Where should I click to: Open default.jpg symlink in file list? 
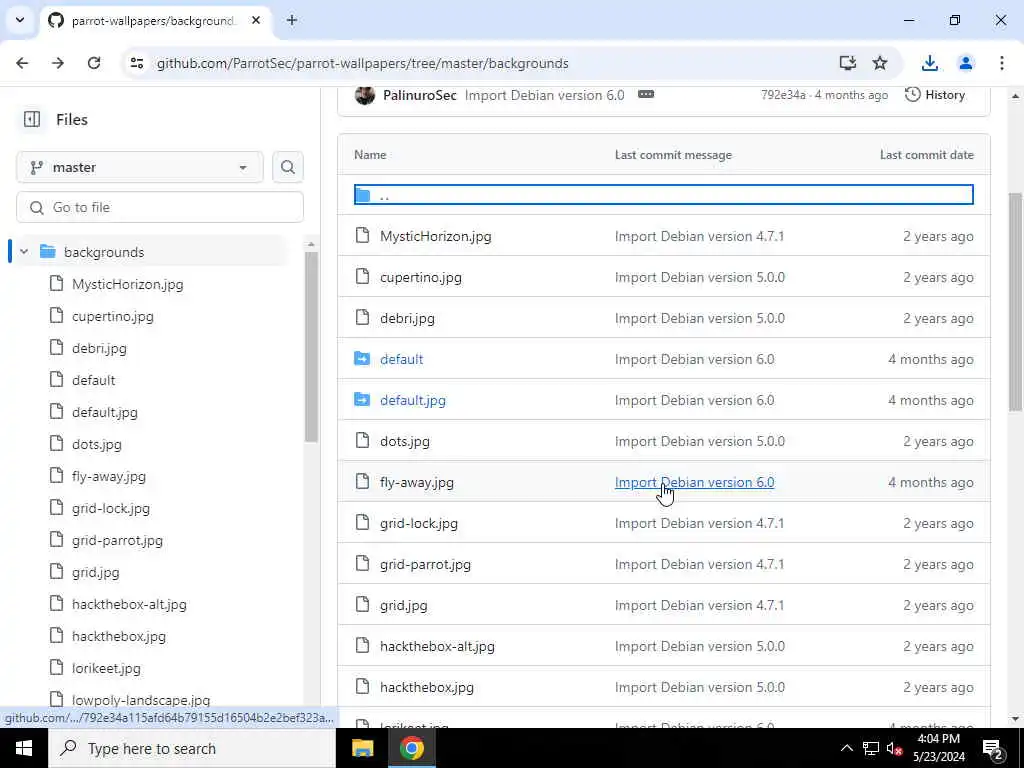tap(413, 400)
